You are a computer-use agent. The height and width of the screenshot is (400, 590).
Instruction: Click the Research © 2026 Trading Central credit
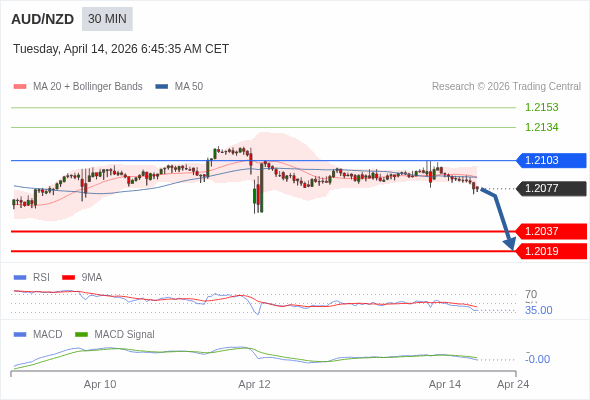pos(506,87)
